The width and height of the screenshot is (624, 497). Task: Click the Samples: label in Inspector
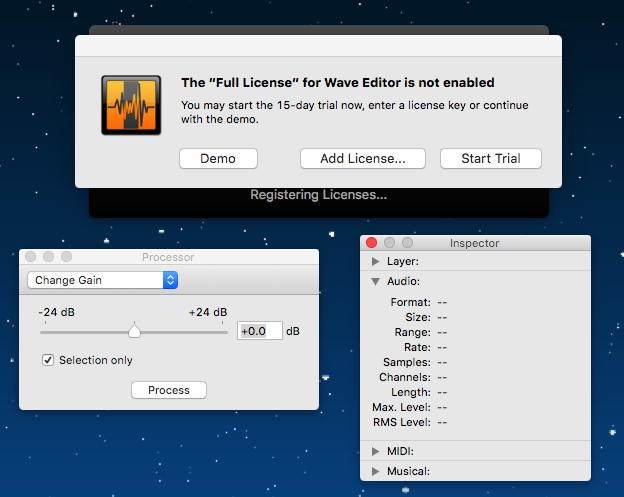pyautogui.click(x=407, y=362)
